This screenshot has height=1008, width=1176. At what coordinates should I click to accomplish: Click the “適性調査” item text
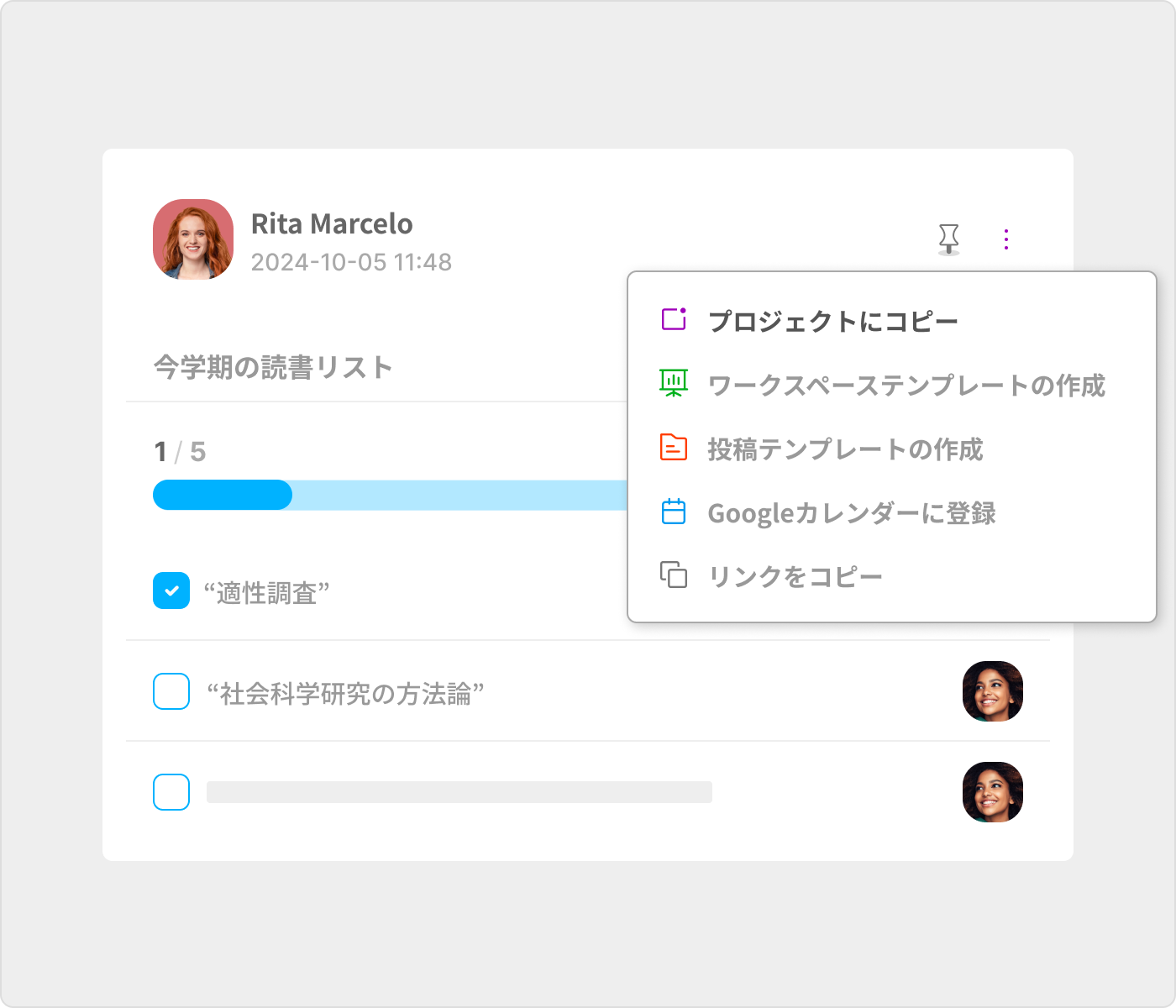(x=266, y=592)
